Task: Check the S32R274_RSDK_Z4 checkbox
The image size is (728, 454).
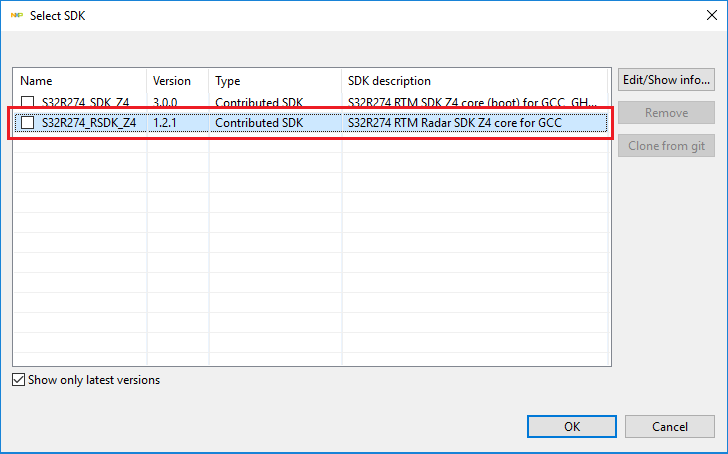Action: tap(27, 122)
